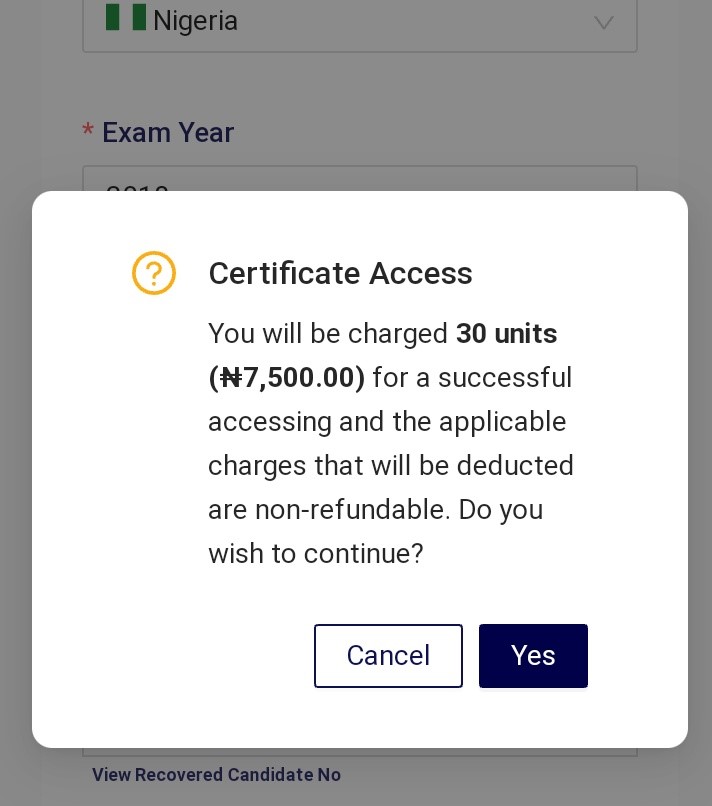Click the red asterisk before Exam Year
This screenshot has width=712, height=806.
(x=88, y=129)
